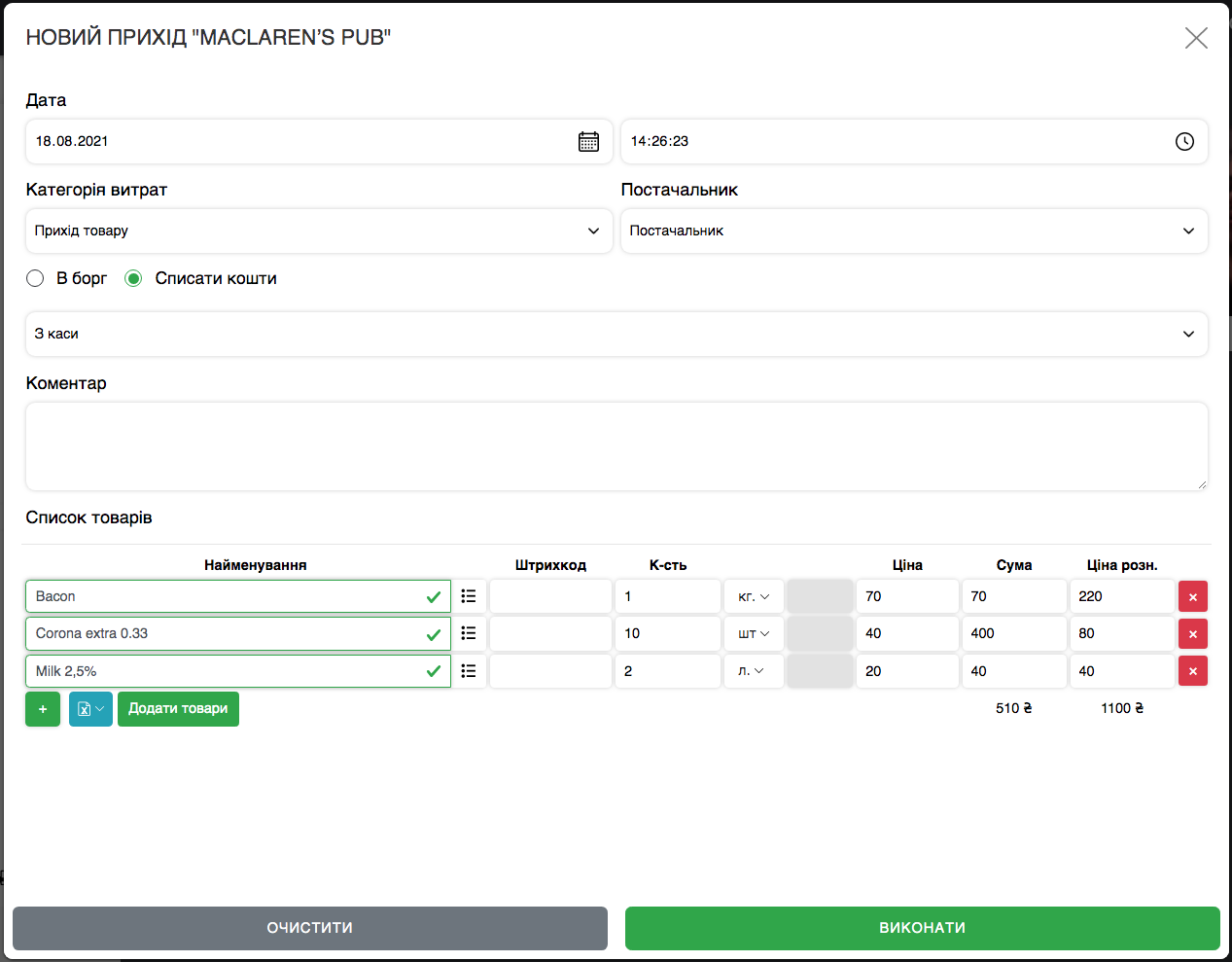Open the calendar date picker icon

[x=588, y=141]
